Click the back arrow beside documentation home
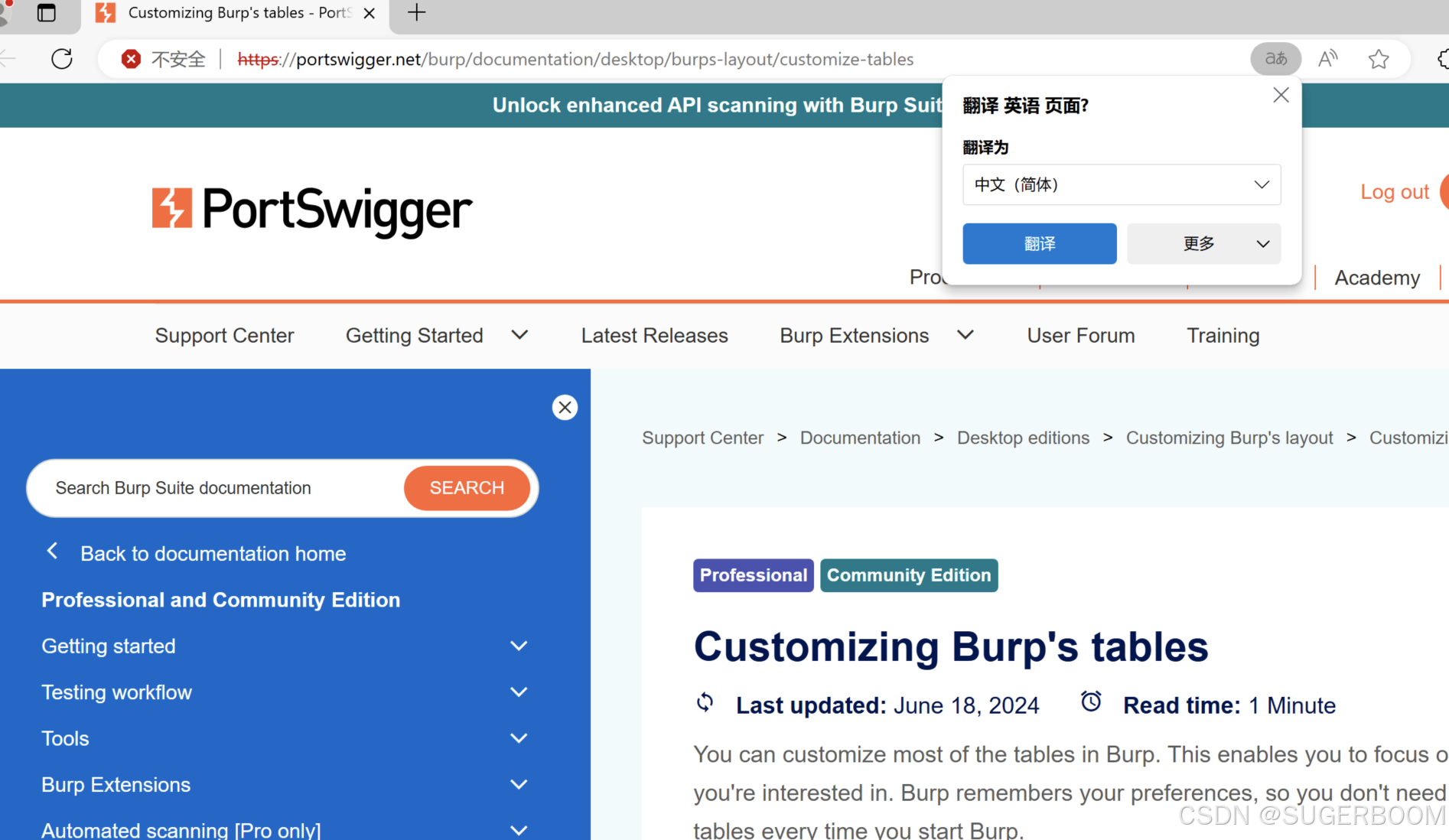Image resolution: width=1449 pixels, height=840 pixels. (52, 551)
